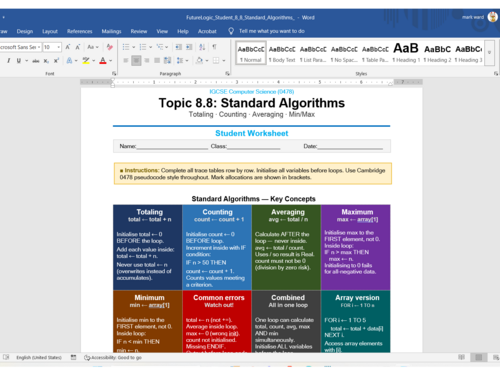500x375 pixels.
Task: Apply the List Paragraph style
Action: 313,53
